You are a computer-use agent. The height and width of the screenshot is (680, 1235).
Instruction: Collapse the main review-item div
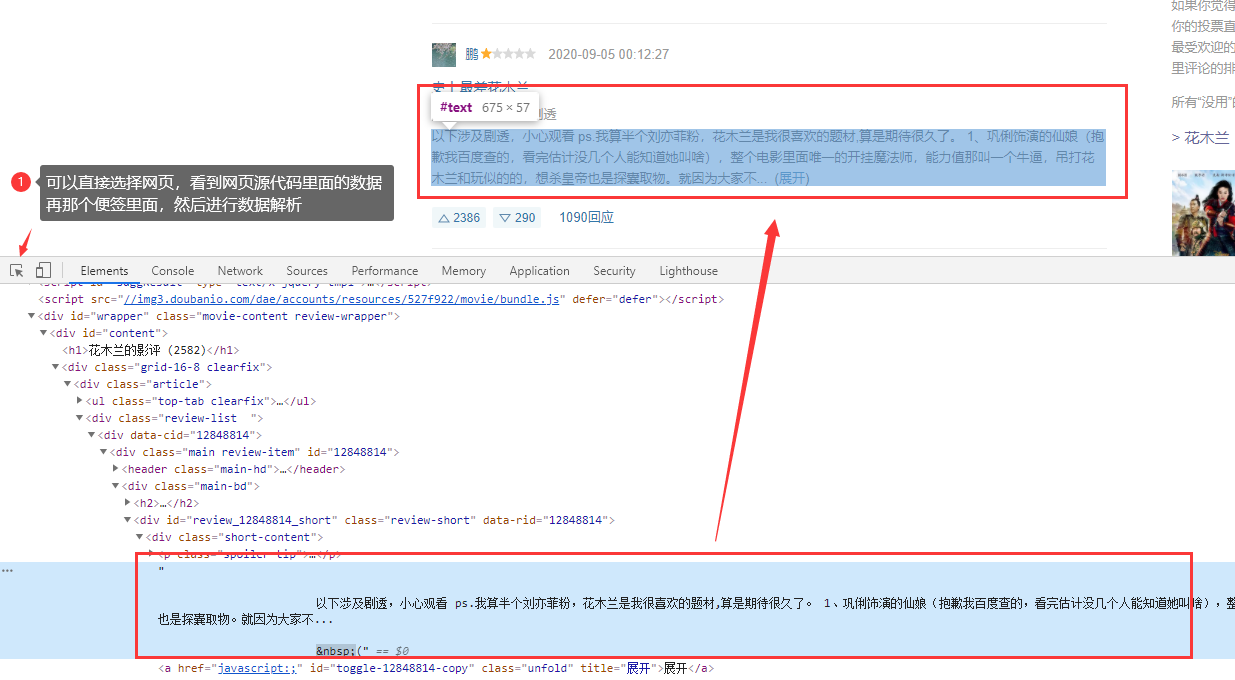(103, 452)
